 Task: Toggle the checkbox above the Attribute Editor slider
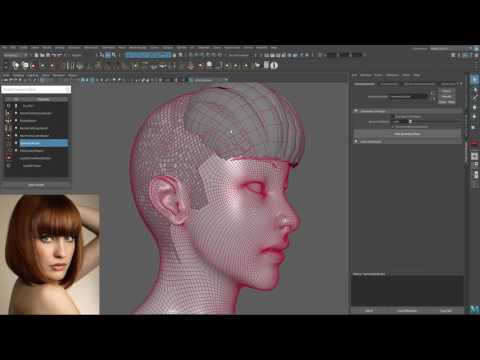click(x=393, y=116)
